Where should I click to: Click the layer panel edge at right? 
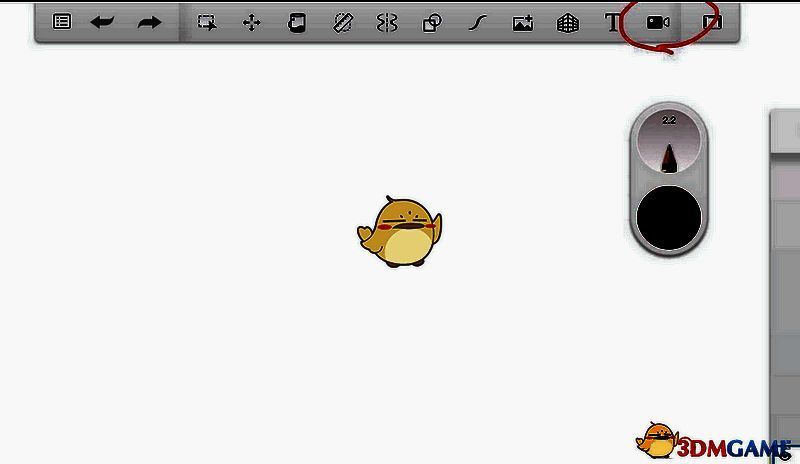coord(784,270)
